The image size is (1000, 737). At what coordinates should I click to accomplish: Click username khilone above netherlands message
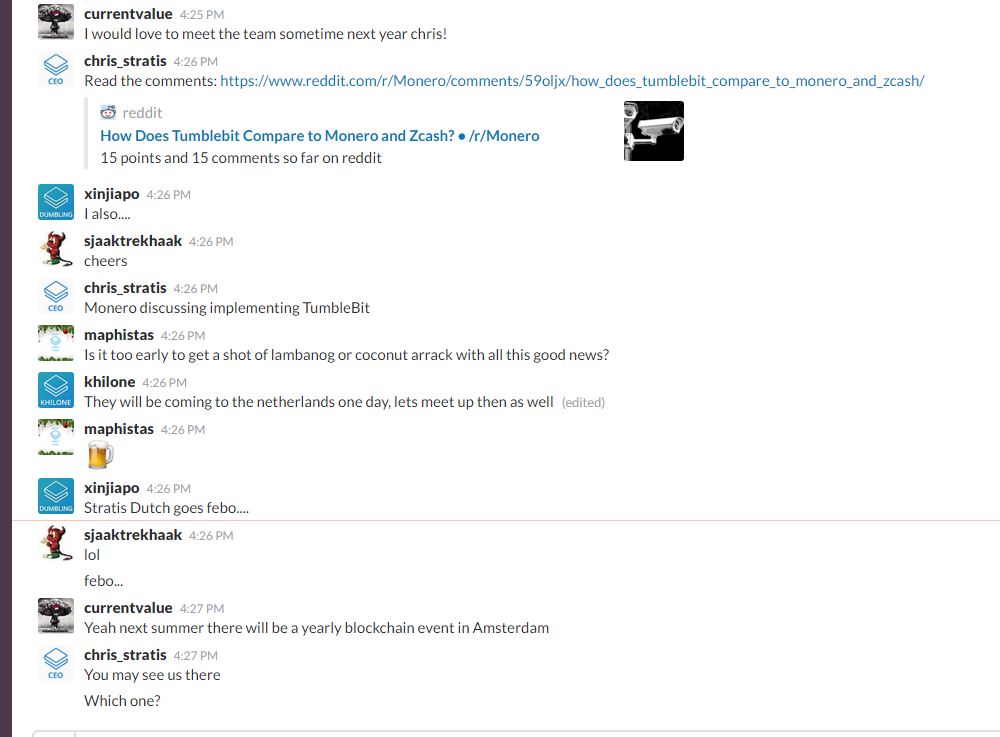[x=110, y=382]
